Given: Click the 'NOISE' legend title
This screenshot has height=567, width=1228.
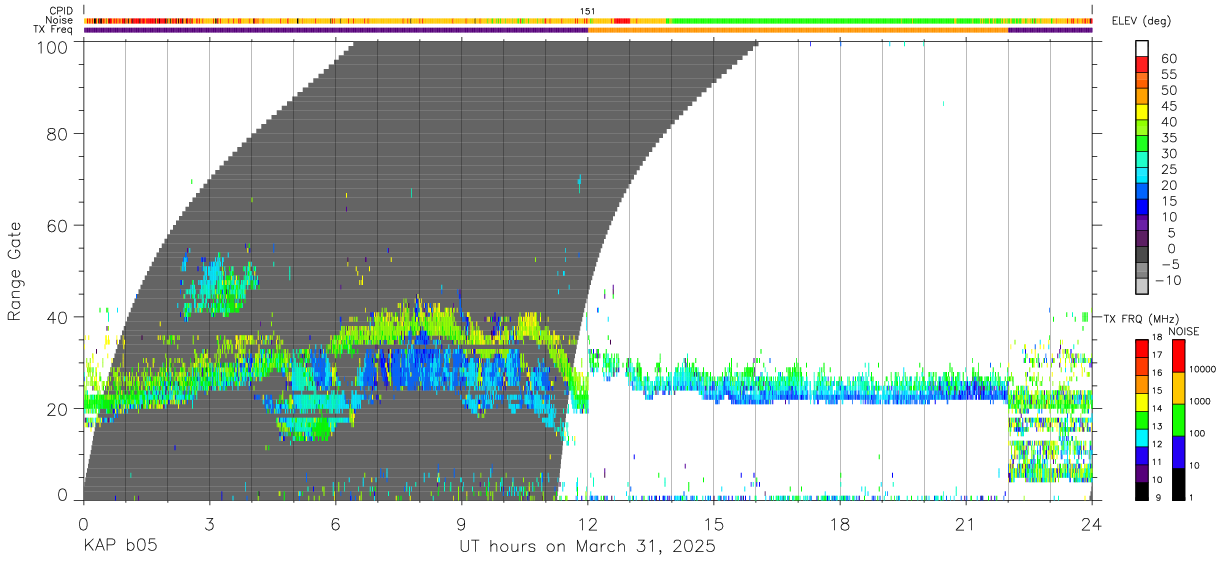Looking at the screenshot, I should [1183, 331].
